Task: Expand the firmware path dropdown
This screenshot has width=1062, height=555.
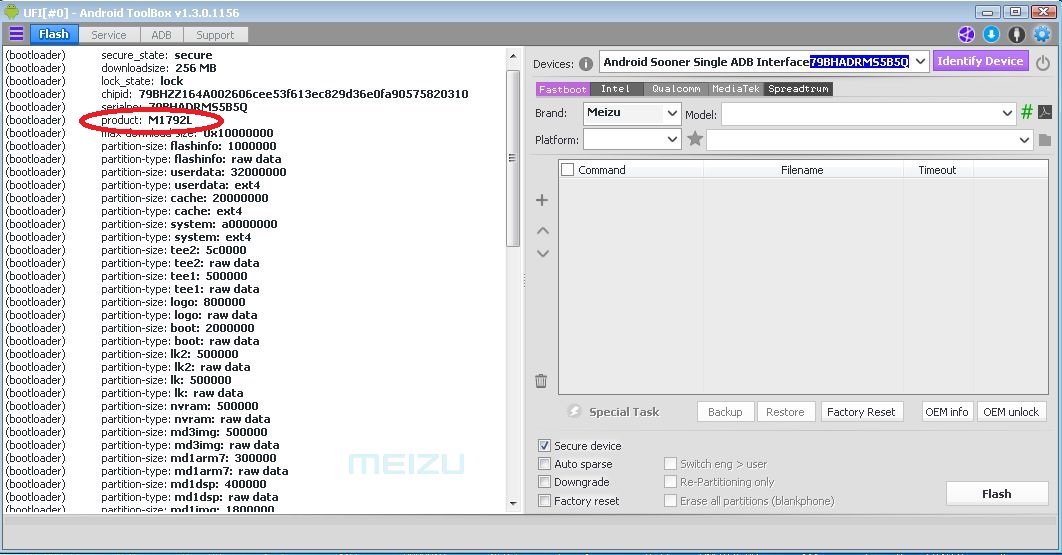Action: 1023,140
